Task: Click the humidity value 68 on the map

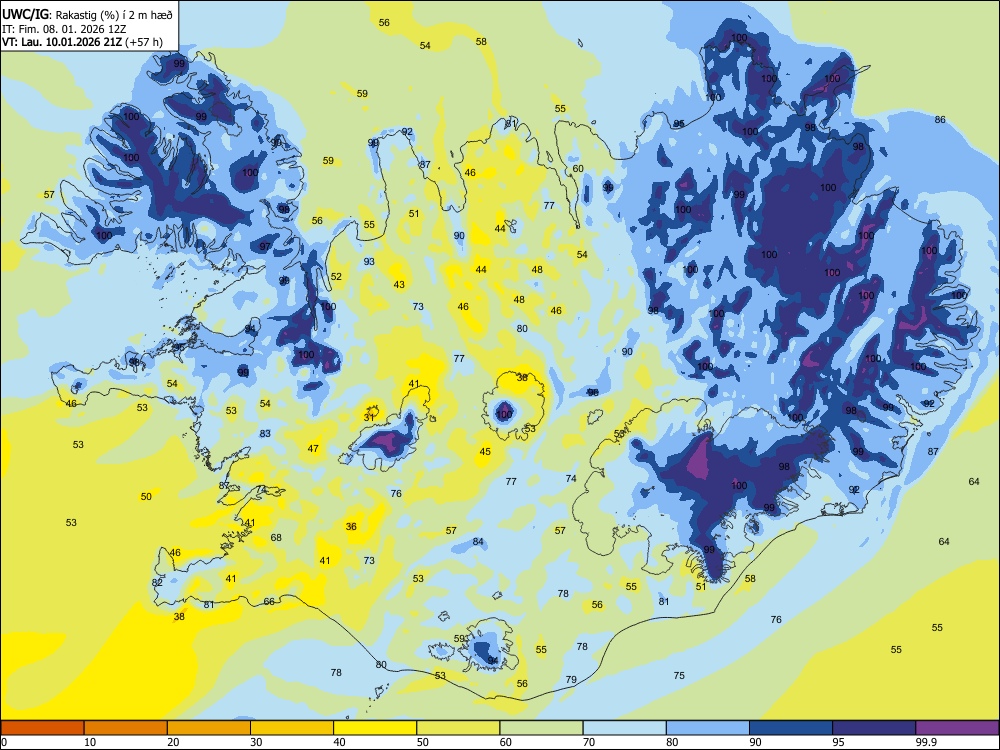Action: [276, 537]
